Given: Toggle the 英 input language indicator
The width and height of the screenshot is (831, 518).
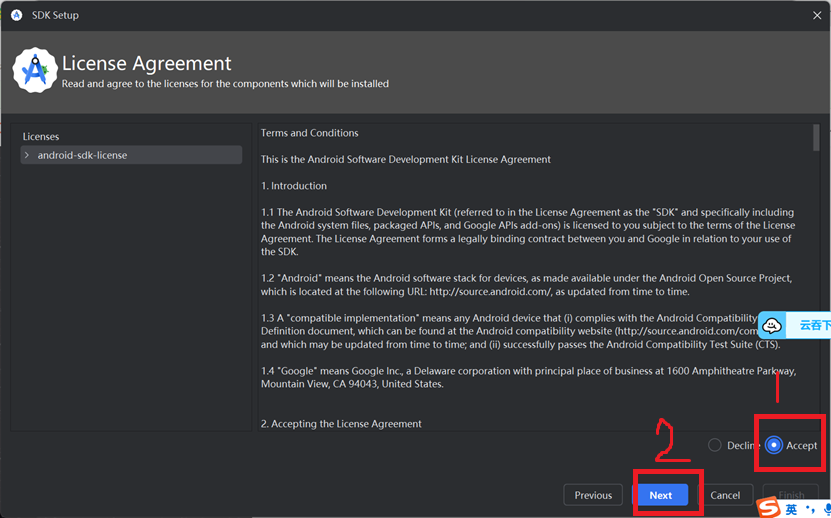Looking at the screenshot, I should pyautogui.click(x=791, y=509).
